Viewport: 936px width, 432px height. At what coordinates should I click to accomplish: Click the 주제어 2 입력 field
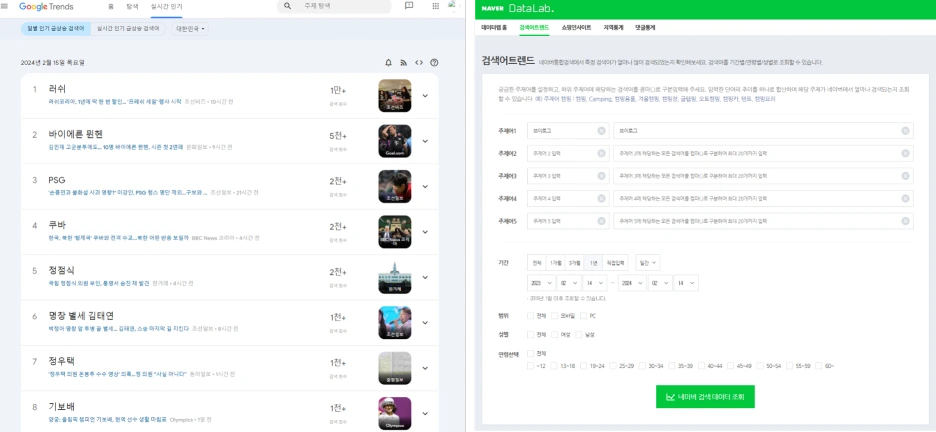tap(568, 153)
